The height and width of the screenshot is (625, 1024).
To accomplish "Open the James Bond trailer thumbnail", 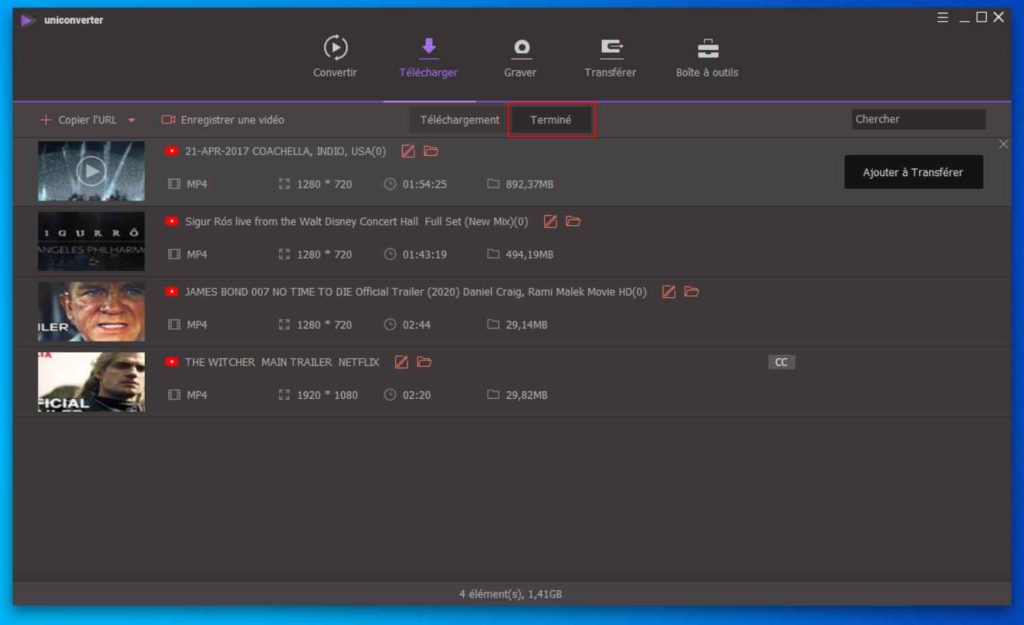I will pyautogui.click(x=91, y=312).
